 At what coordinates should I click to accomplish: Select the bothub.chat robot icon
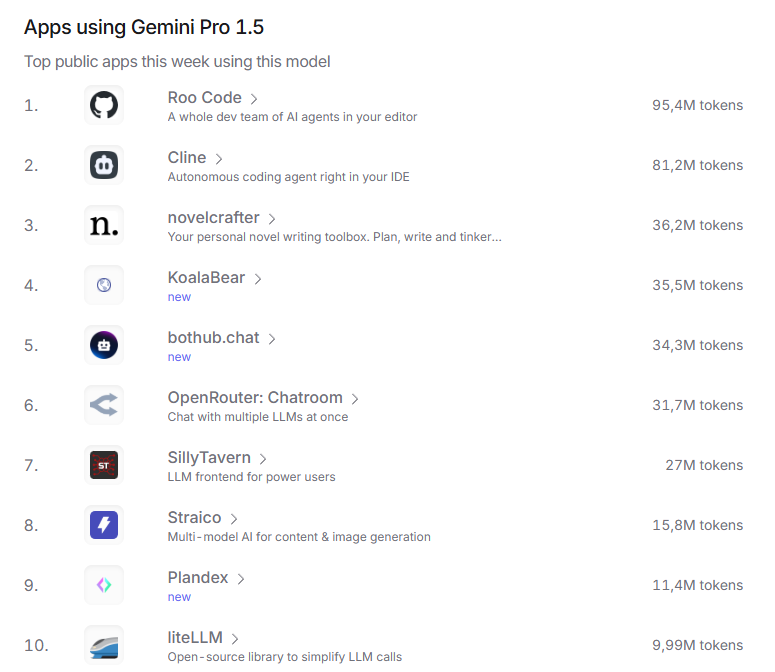click(x=104, y=345)
